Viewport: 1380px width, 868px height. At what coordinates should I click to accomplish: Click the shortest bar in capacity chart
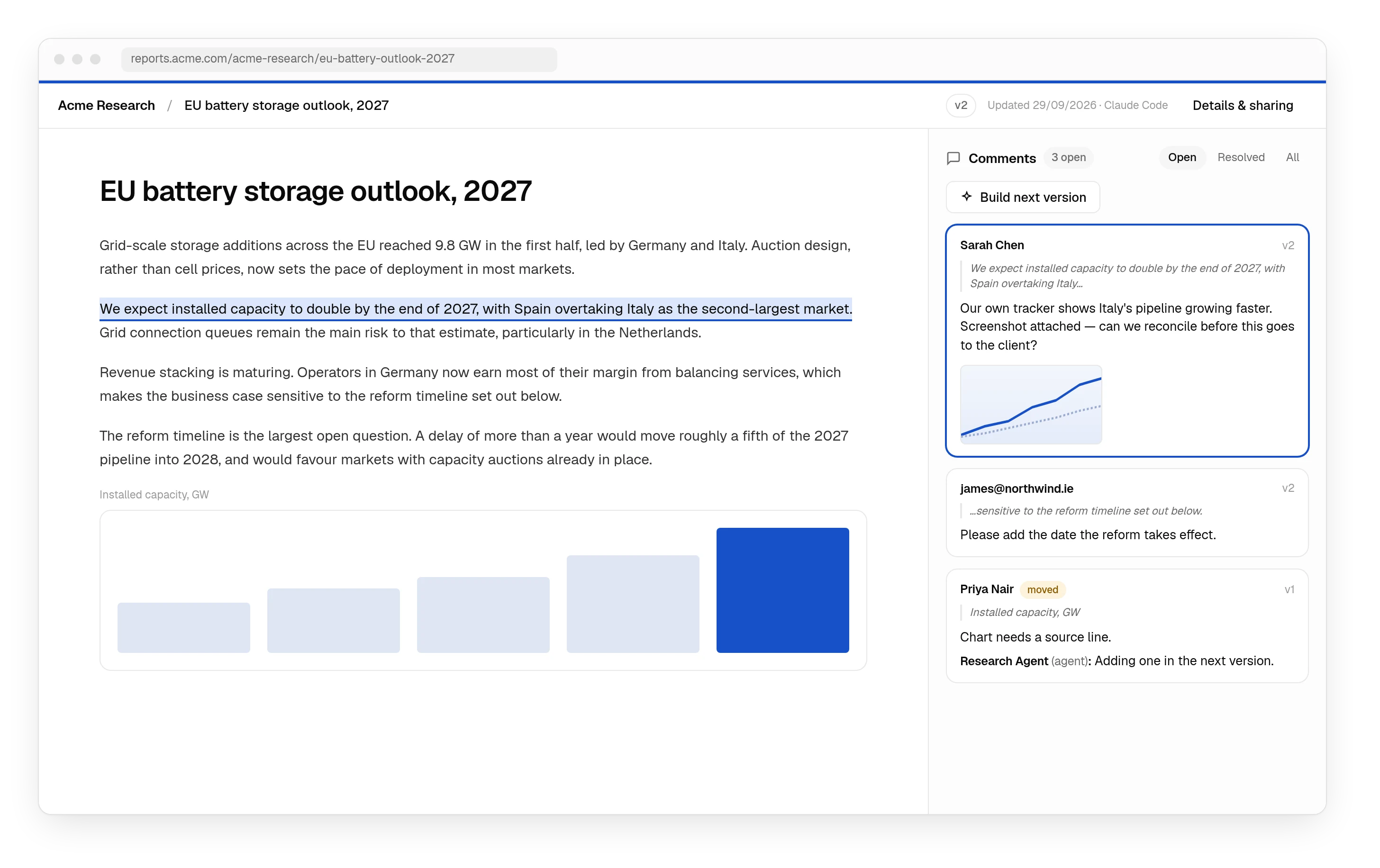coord(183,627)
